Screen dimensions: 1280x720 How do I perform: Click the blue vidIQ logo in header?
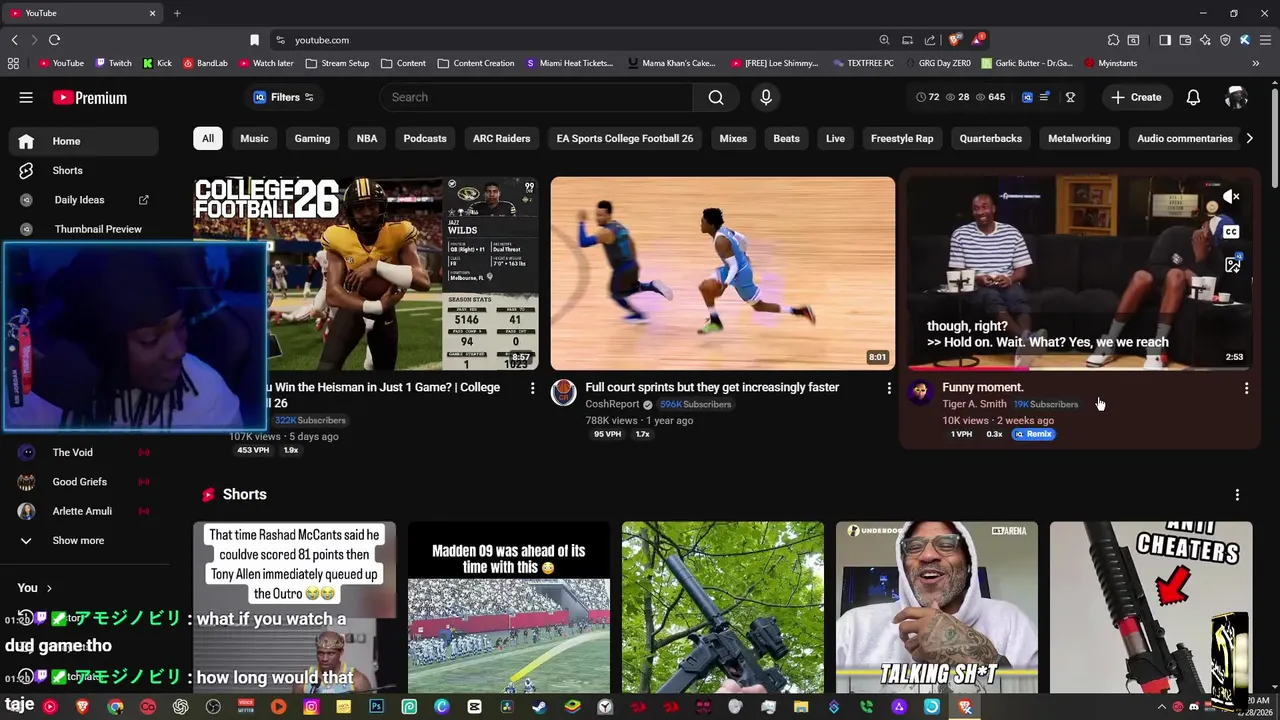(1027, 97)
